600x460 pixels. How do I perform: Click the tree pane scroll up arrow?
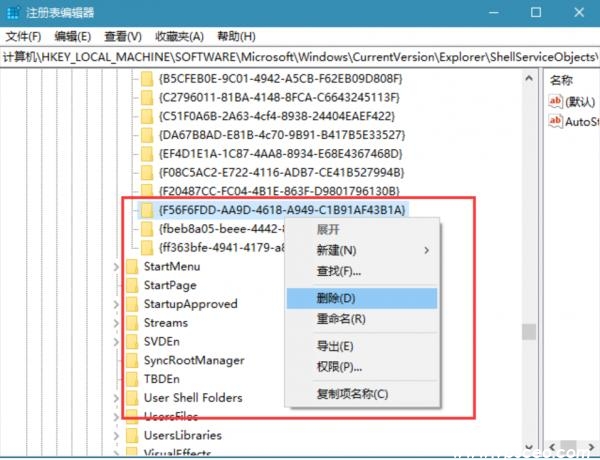click(529, 79)
